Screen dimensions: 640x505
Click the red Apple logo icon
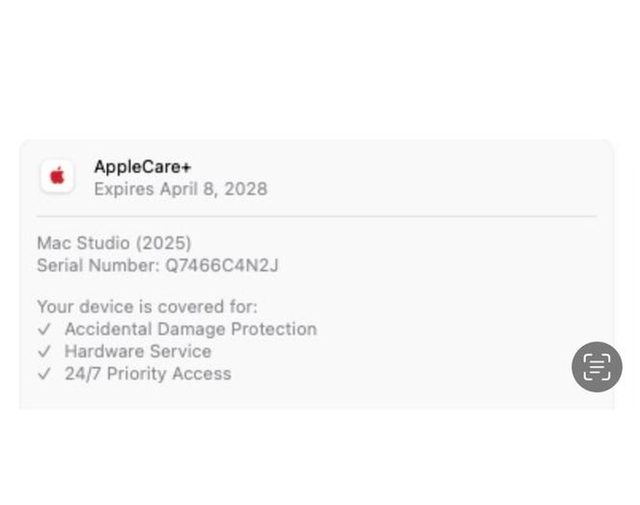[x=57, y=176]
